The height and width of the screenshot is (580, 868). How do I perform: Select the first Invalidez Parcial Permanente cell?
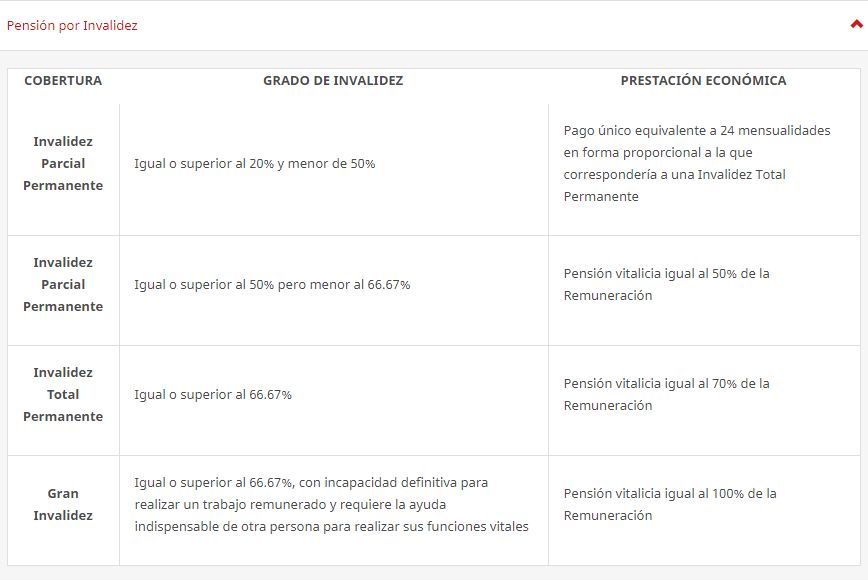(x=63, y=164)
